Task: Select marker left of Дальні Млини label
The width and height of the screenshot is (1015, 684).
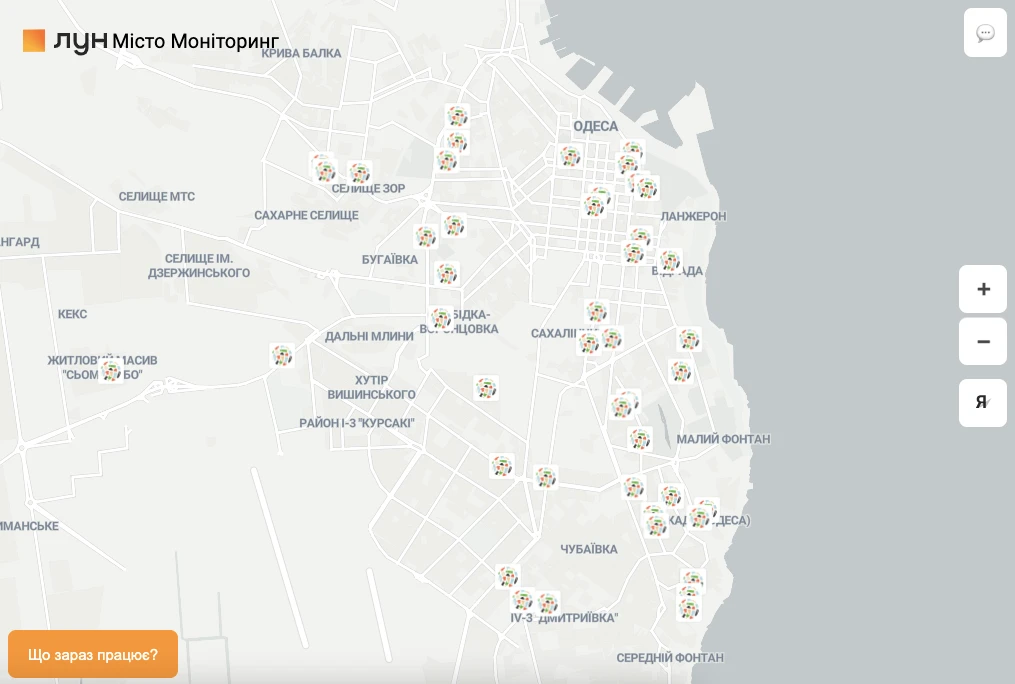Action: pyautogui.click(x=282, y=355)
